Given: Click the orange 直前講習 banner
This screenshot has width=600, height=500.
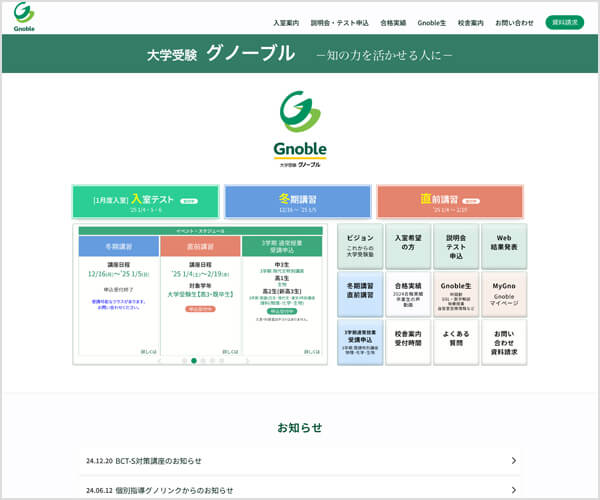Looking at the screenshot, I should 450,201.
